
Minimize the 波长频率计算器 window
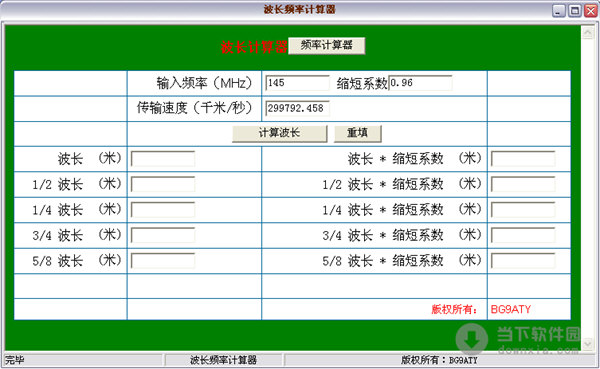559,11
